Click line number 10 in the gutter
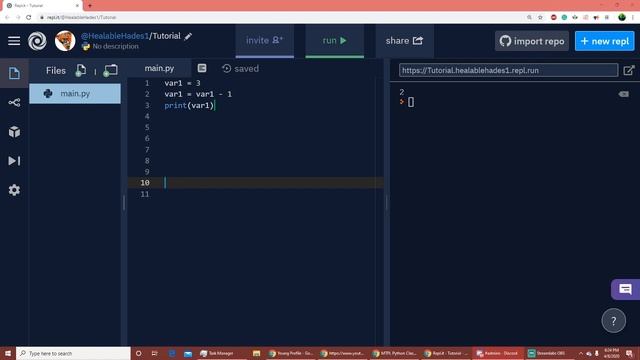 [x=145, y=183]
